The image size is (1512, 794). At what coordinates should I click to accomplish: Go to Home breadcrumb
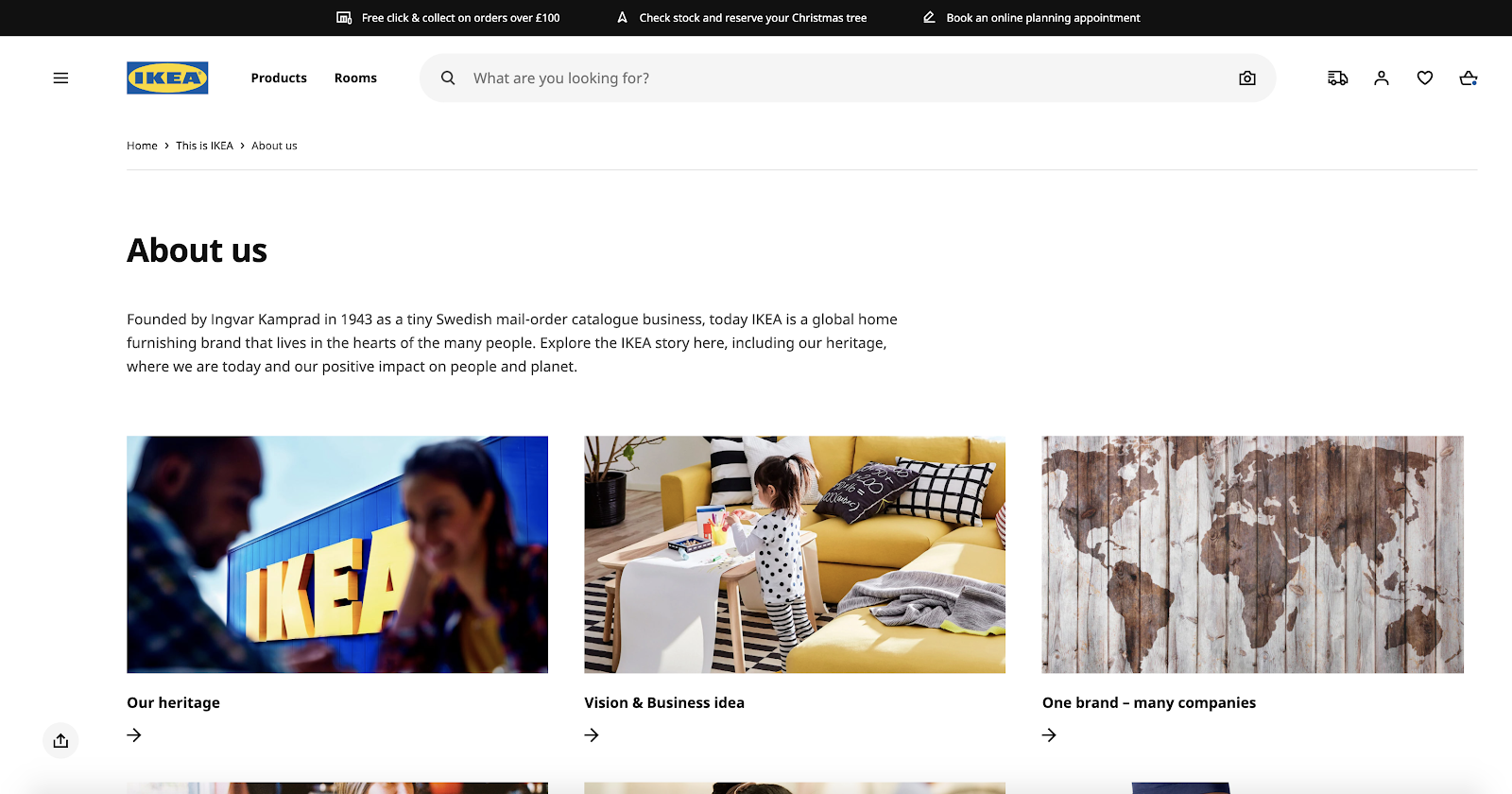pos(142,146)
